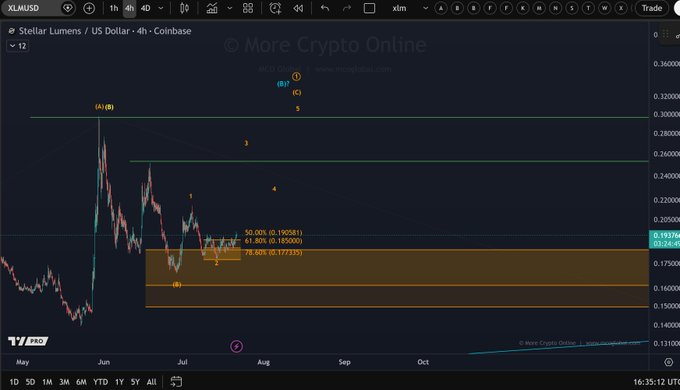Open time axis settings gear icon

669,362
